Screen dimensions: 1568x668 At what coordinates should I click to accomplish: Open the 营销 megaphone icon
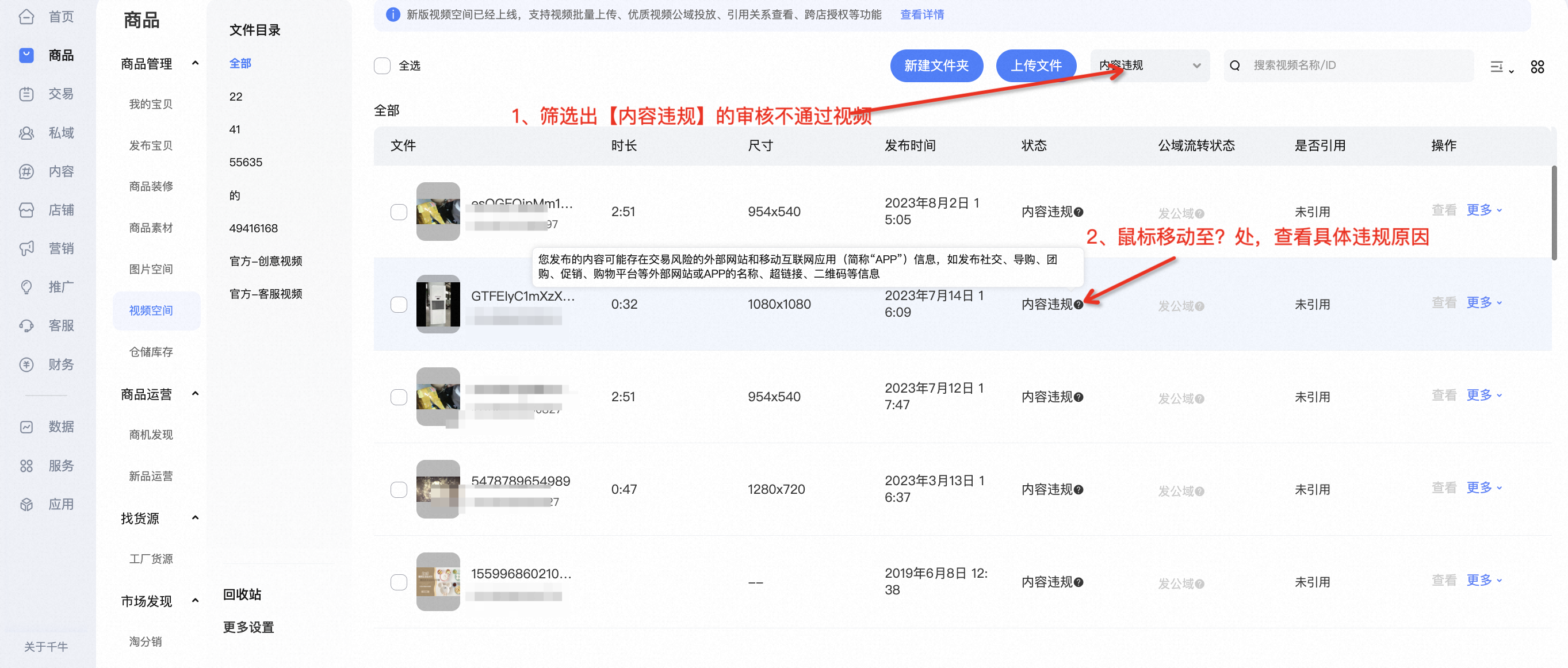tap(26, 248)
